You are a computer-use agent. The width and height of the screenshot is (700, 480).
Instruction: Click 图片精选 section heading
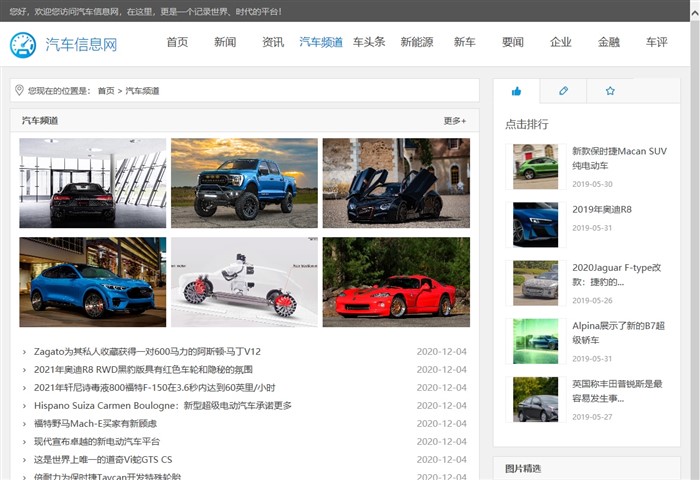point(523,468)
